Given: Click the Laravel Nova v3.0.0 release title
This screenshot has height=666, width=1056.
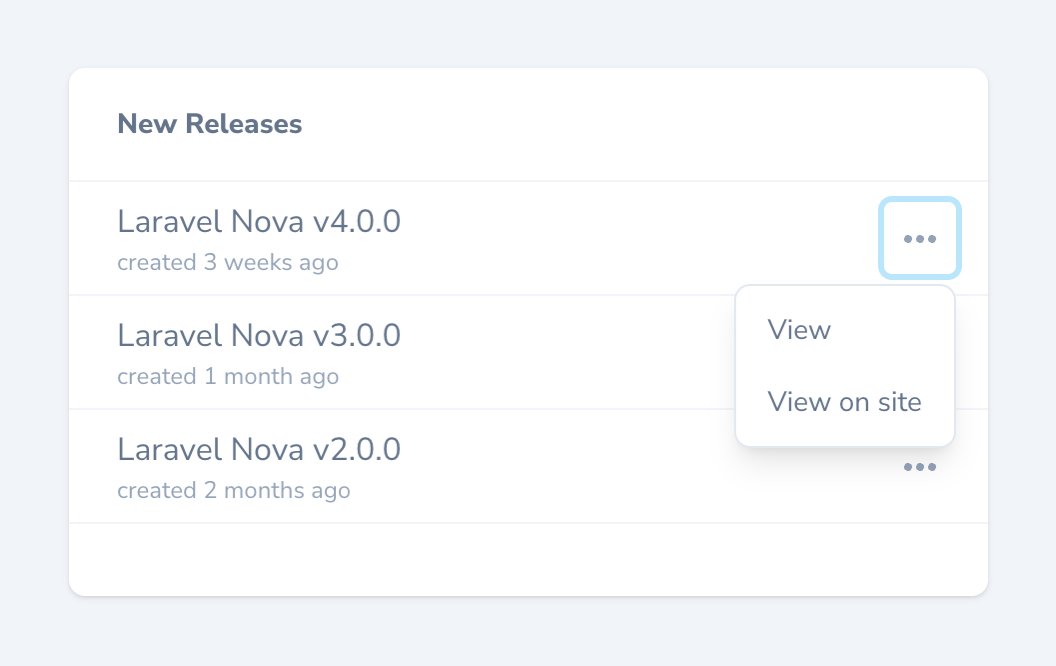Looking at the screenshot, I should [x=259, y=335].
